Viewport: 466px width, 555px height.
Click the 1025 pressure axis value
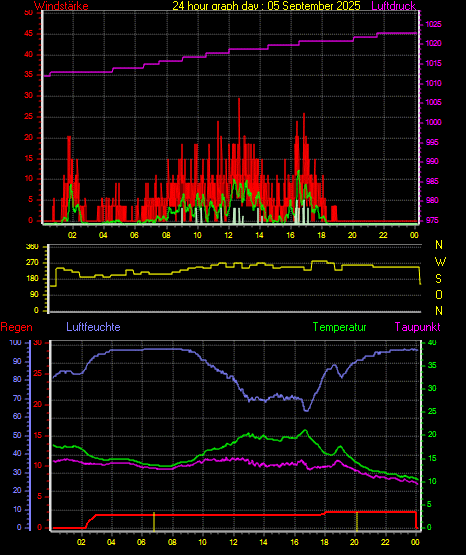(x=433, y=24)
